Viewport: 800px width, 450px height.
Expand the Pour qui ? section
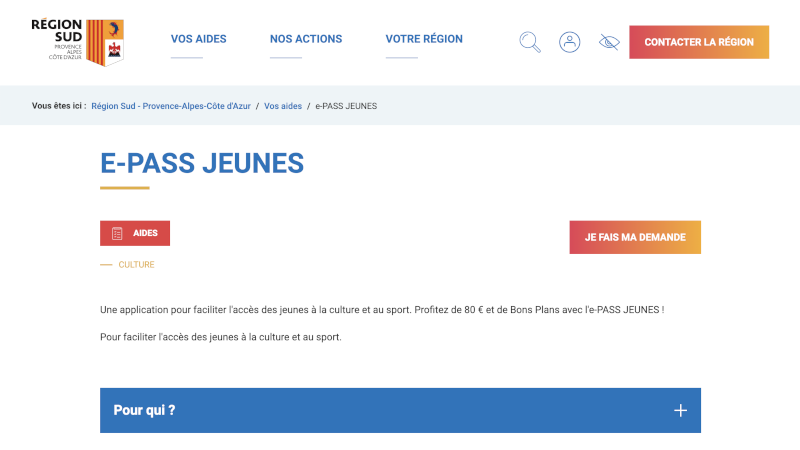[400, 410]
